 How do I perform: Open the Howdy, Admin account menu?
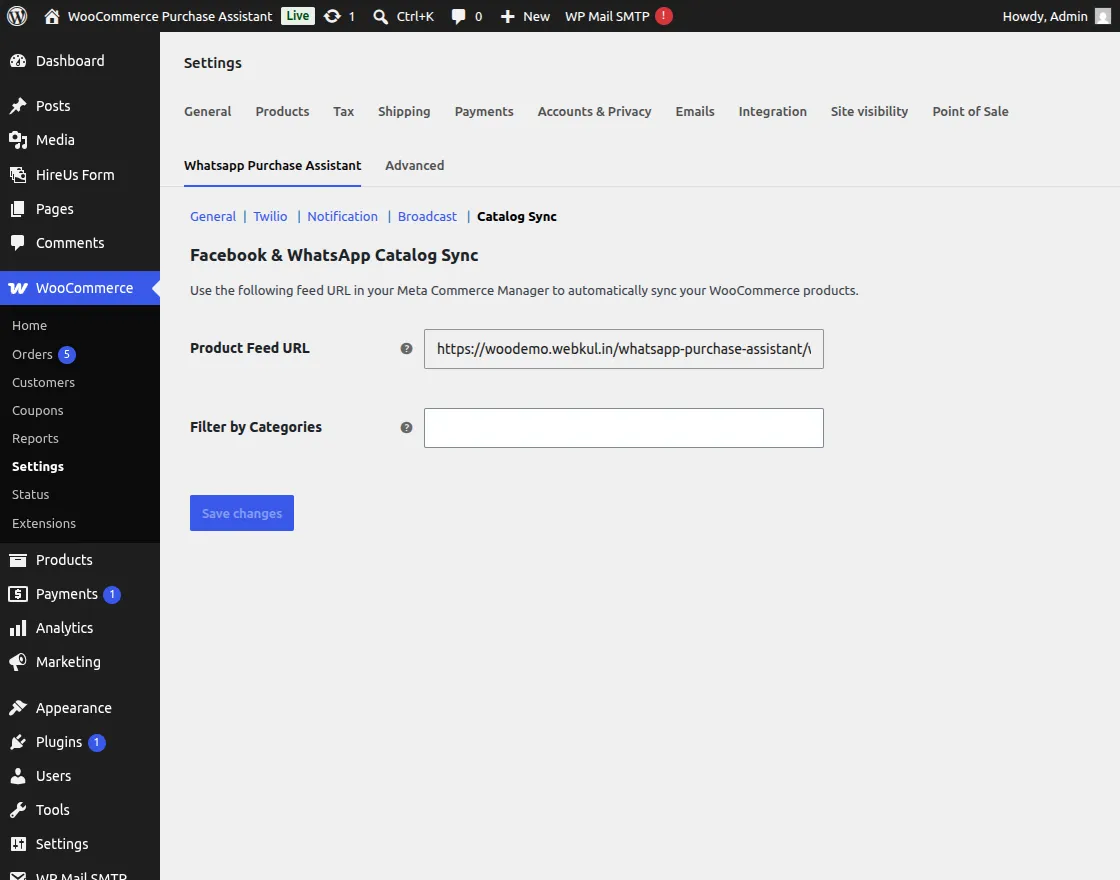click(1056, 16)
